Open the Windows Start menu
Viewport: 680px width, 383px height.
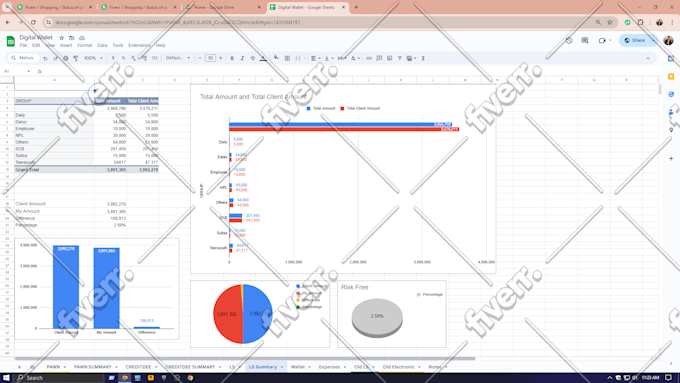[x=6, y=378]
